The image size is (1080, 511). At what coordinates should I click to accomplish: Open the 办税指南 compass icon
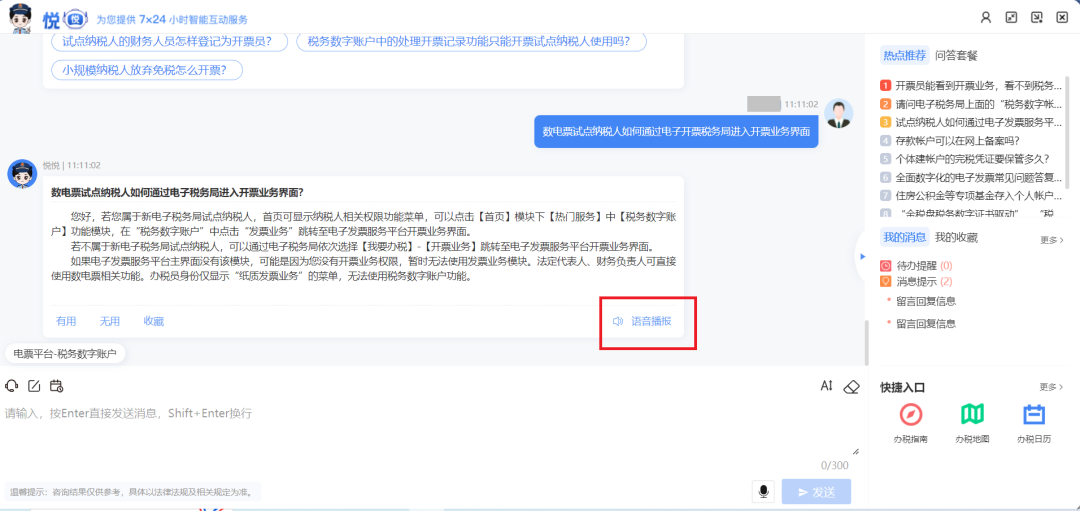(910, 415)
